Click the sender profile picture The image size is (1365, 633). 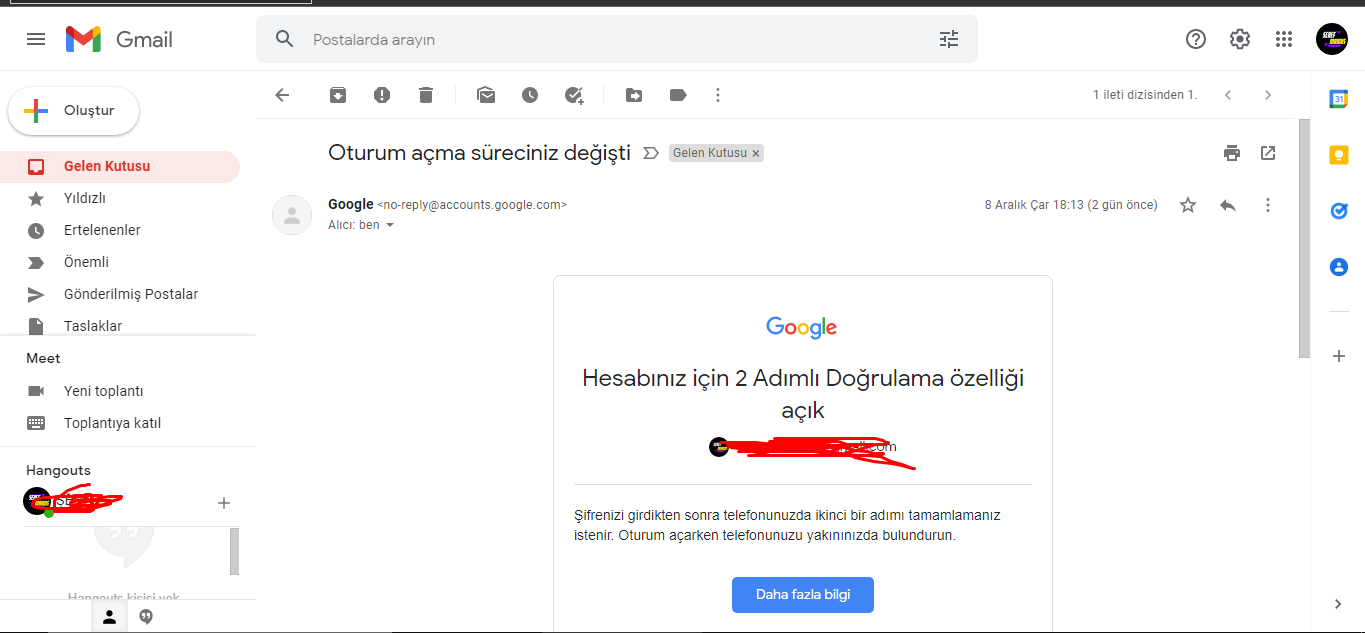[x=292, y=215]
